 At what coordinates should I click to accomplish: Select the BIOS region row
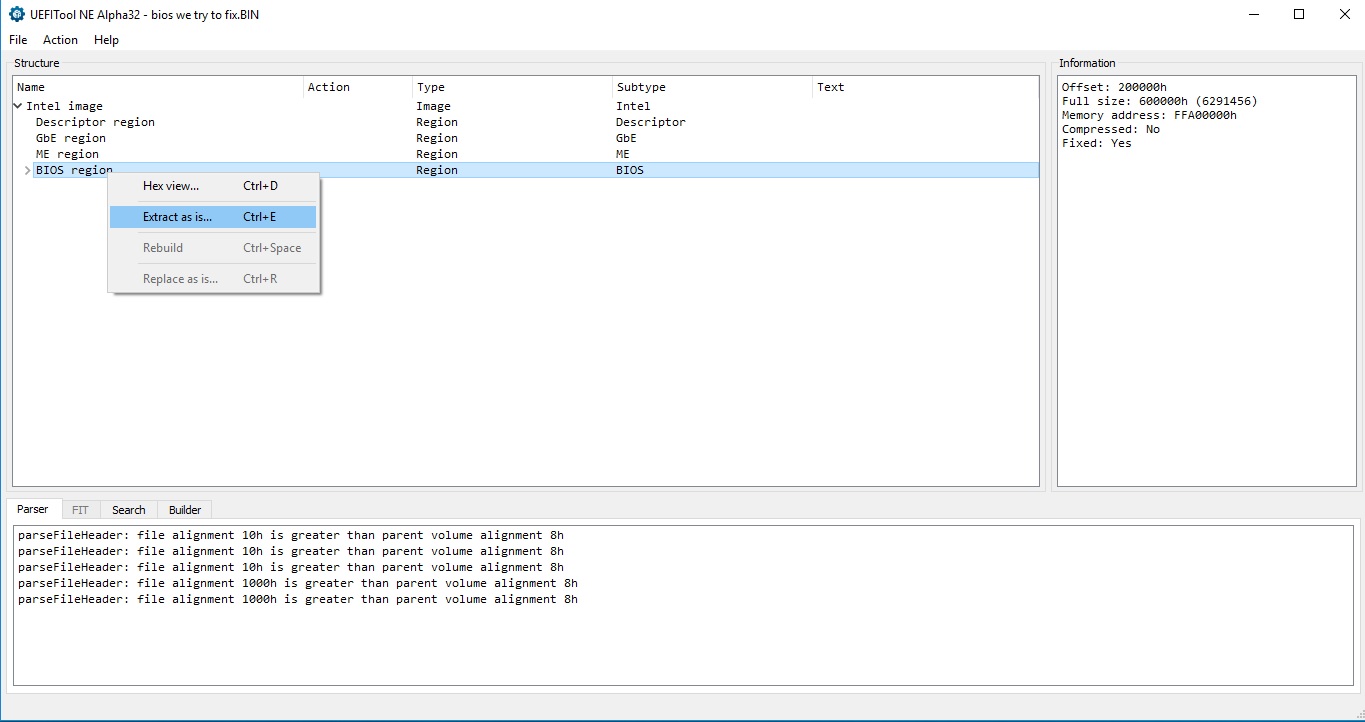(526, 170)
